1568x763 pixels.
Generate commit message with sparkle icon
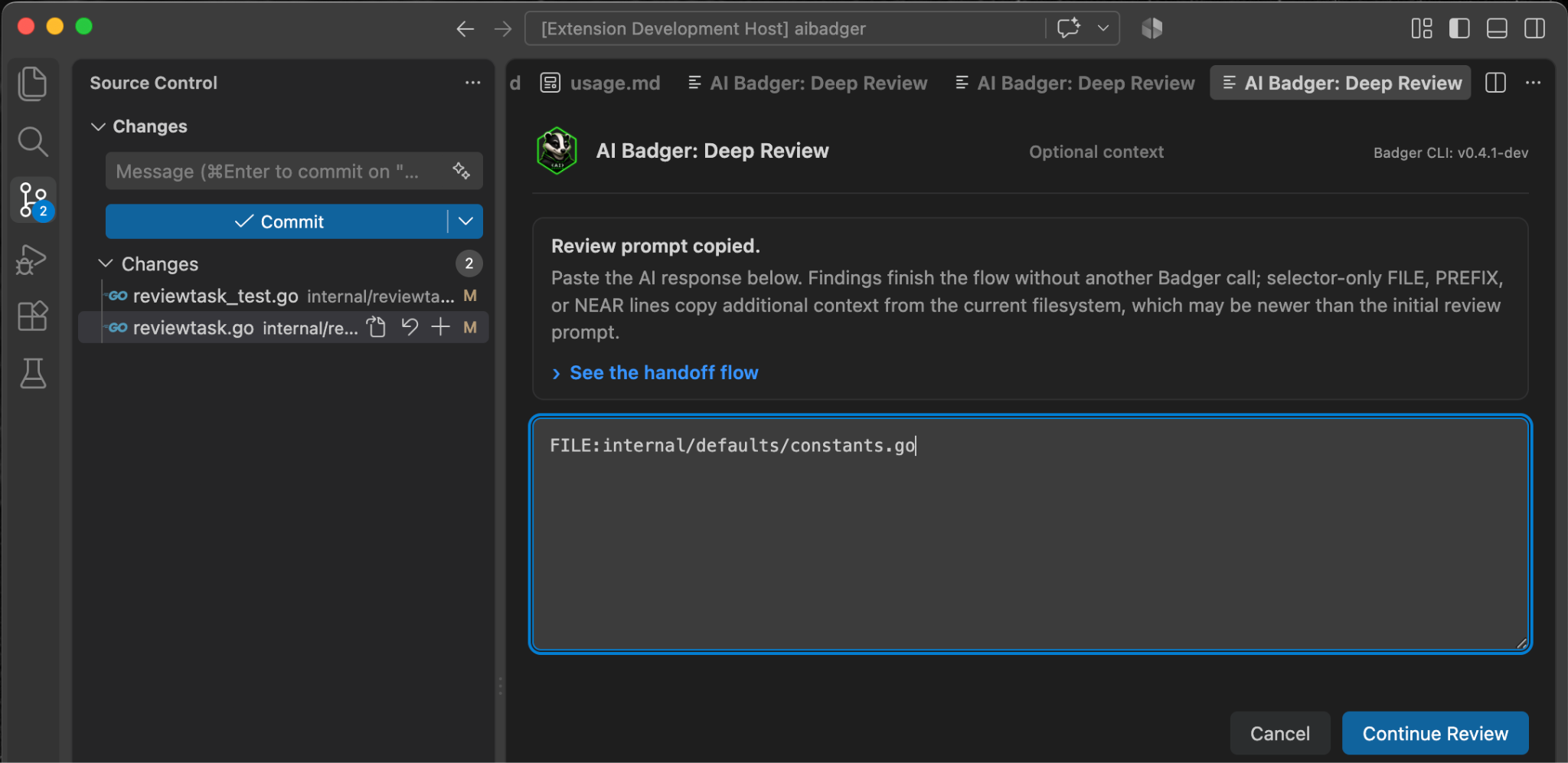461,171
